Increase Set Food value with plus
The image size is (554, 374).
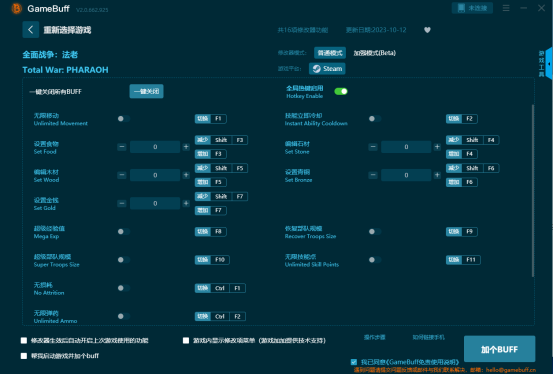coord(186,147)
